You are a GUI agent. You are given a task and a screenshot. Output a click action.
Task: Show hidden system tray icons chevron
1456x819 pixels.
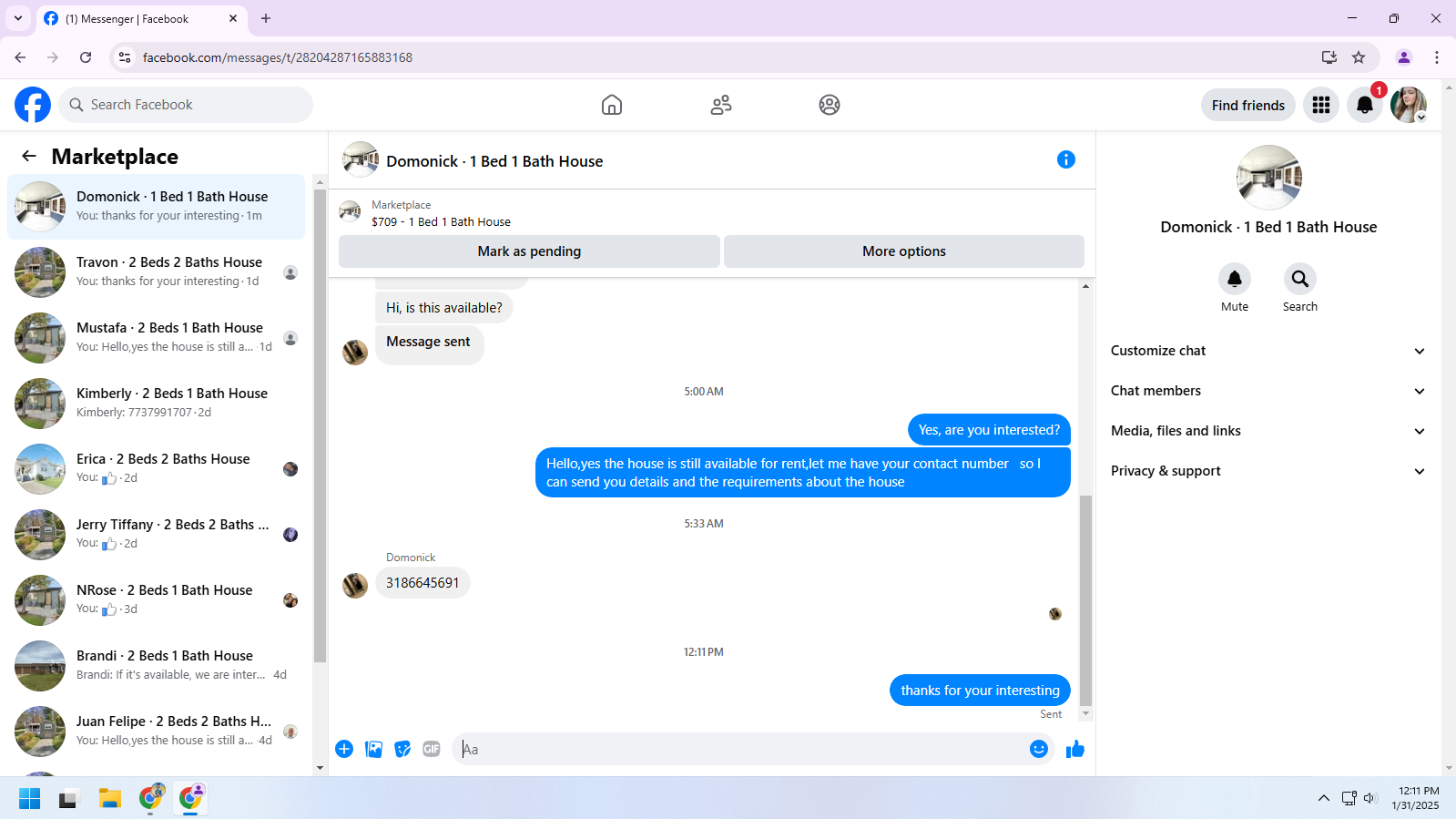[x=1323, y=799]
